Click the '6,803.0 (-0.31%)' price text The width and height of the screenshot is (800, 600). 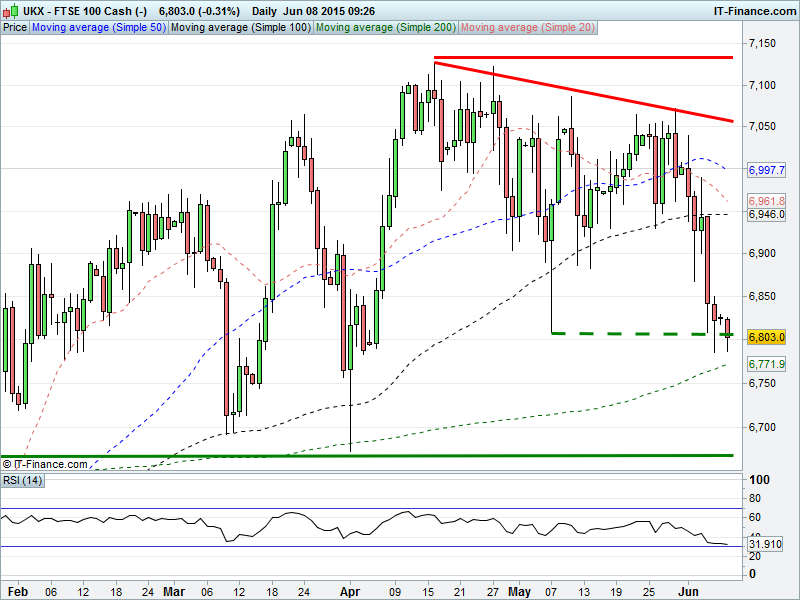click(x=199, y=11)
